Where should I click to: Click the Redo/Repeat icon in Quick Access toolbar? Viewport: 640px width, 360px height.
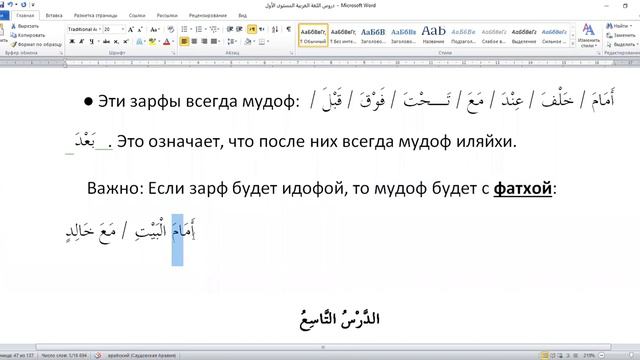pyautogui.click(x=24, y=5)
